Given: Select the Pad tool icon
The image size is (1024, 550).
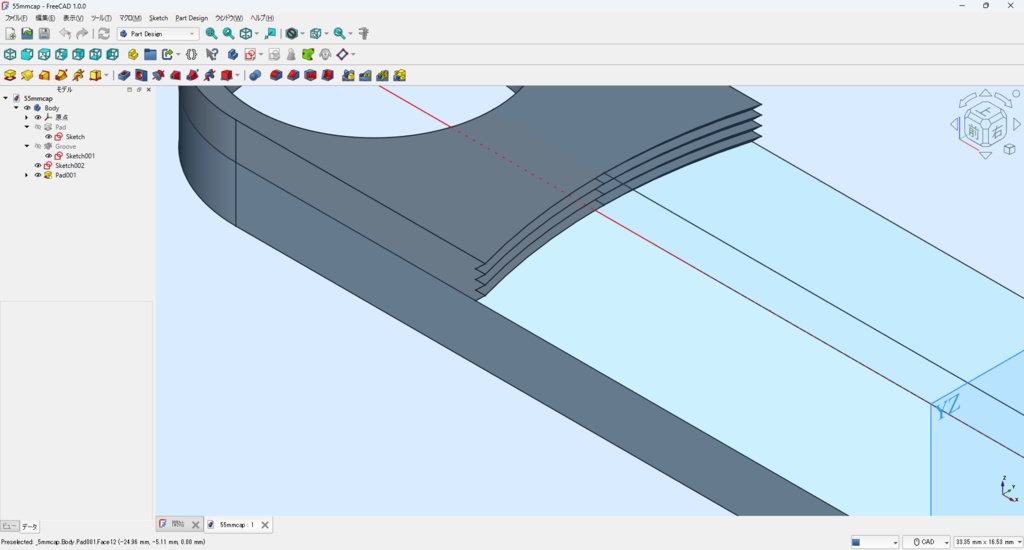Looking at the screenshot, I should [10, 75].
